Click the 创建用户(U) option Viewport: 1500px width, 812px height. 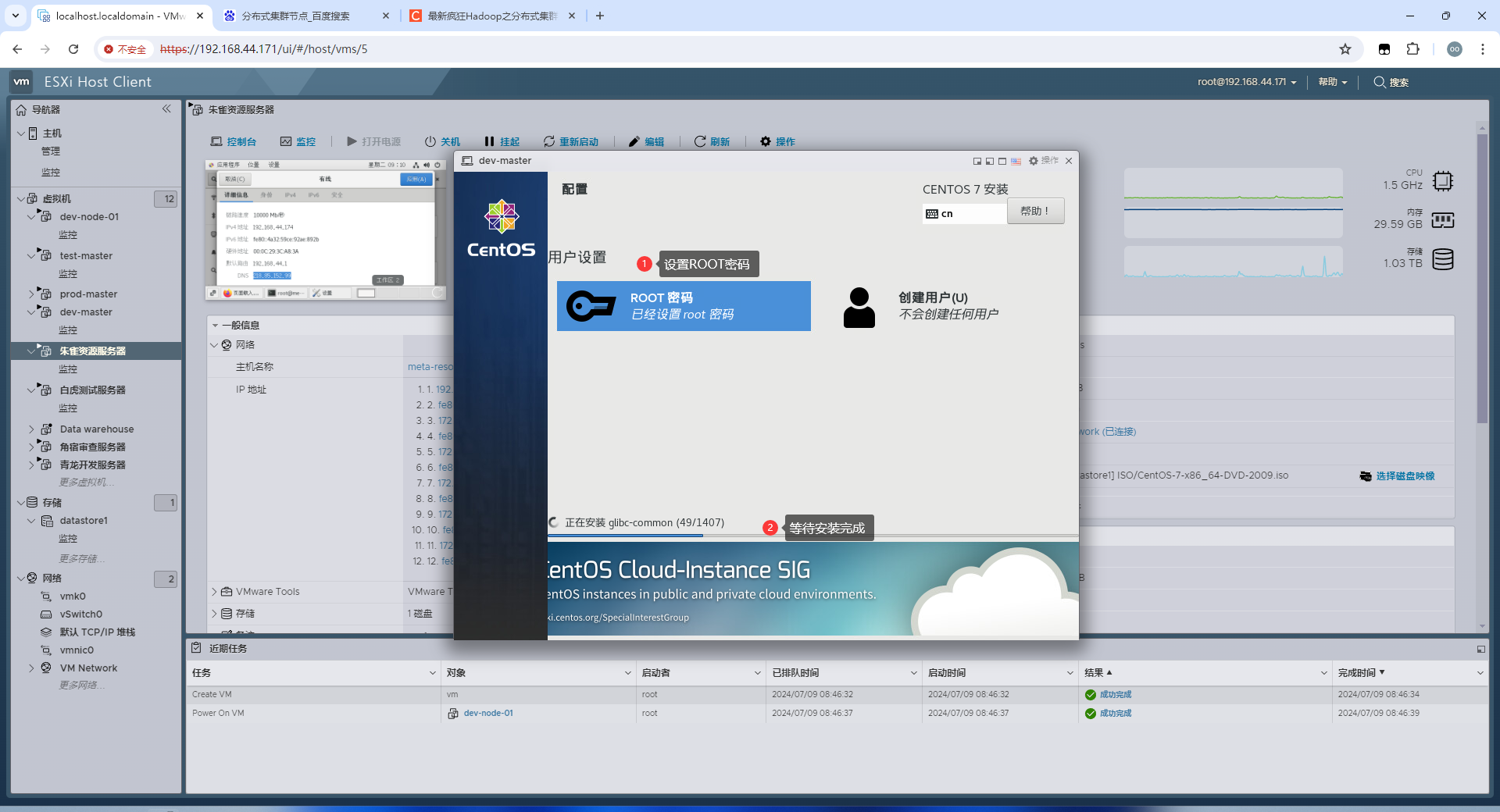pos(933,297)
